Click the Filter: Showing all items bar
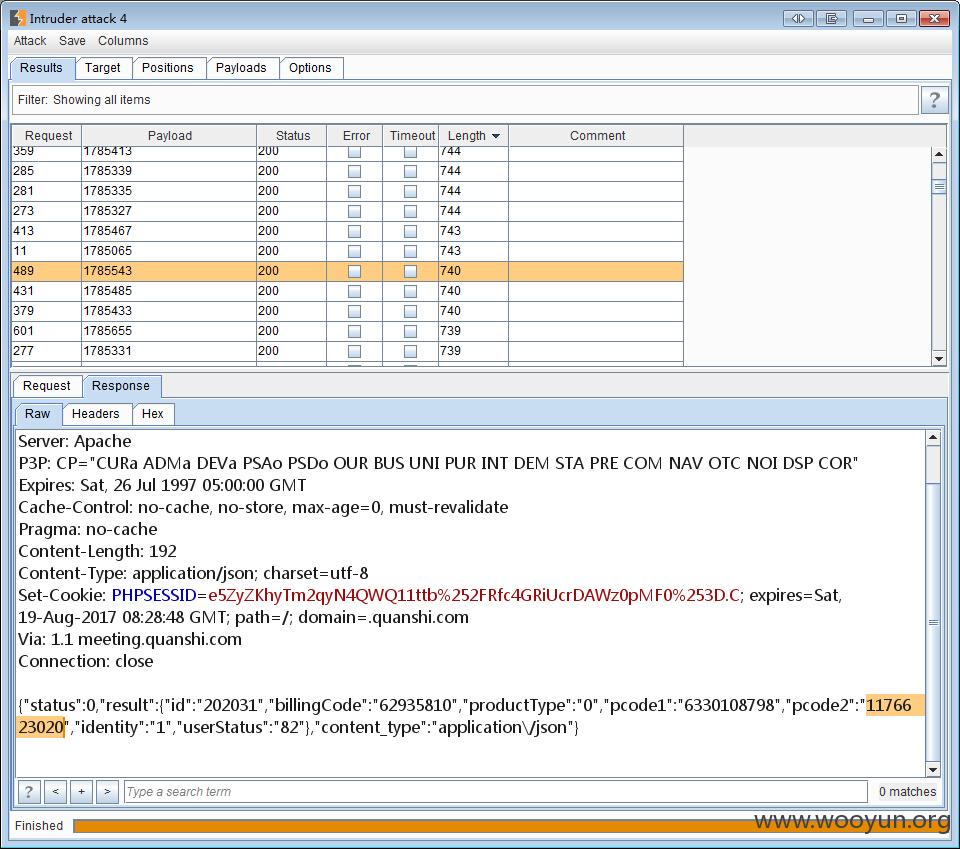Viewport: 960px width, 849px height. click(465, 100)
